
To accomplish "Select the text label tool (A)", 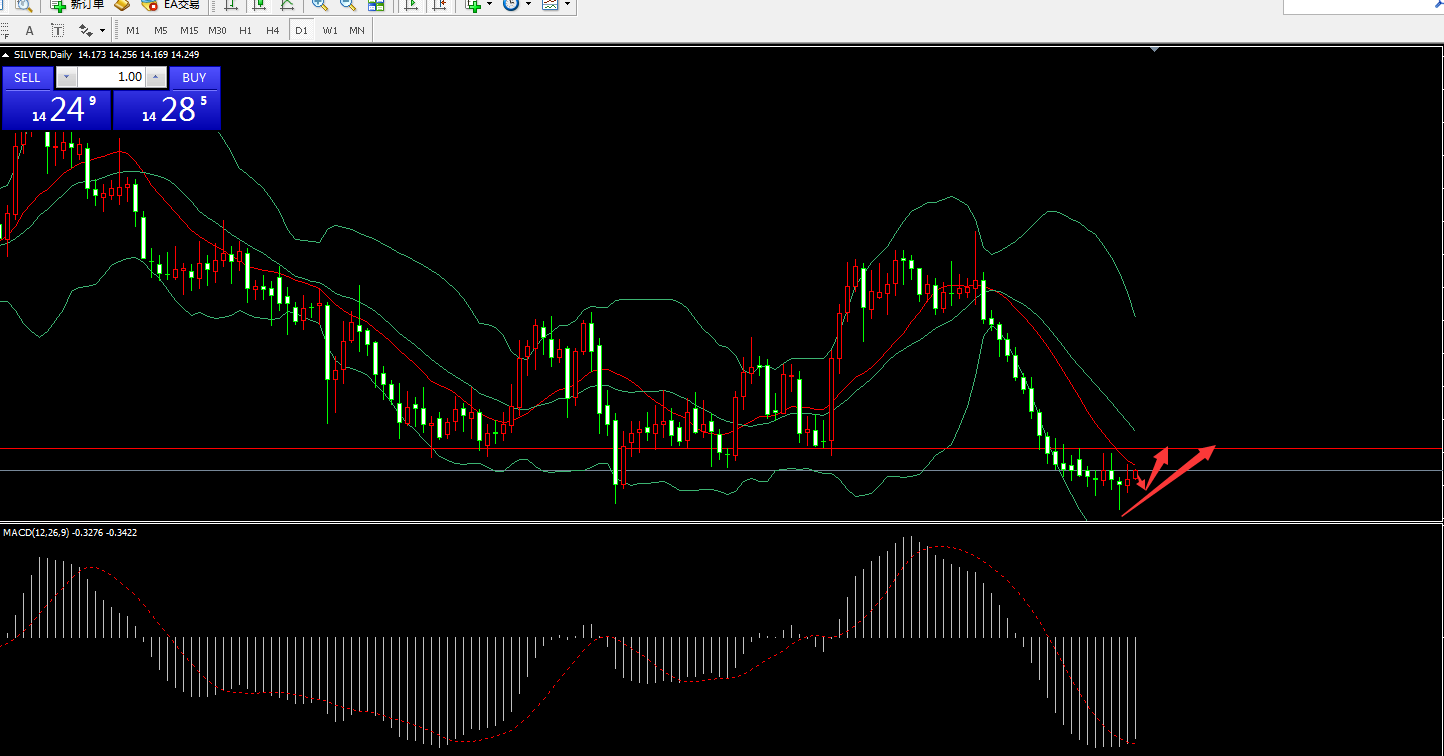I will pyautogui.click(x=29, y=30).
